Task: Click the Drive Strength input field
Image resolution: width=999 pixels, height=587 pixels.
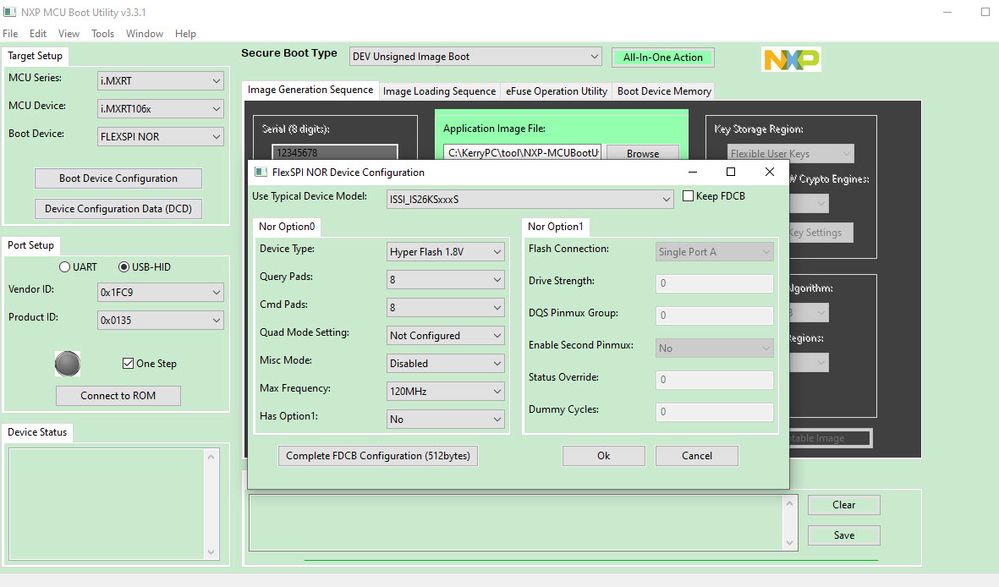Action: [715, 284]
